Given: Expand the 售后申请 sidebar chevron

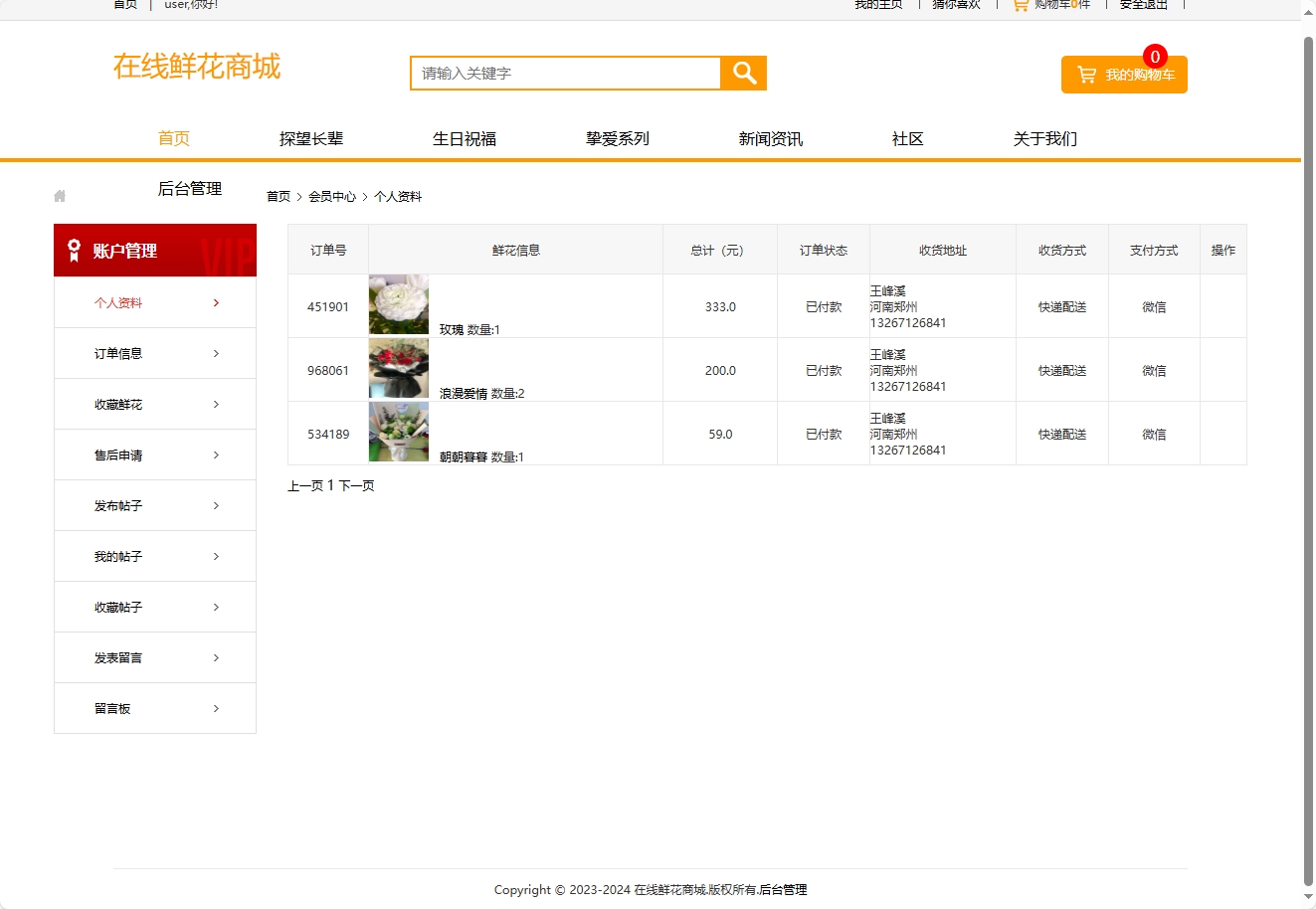Looking at the screenshot, I should click(216, 455).
